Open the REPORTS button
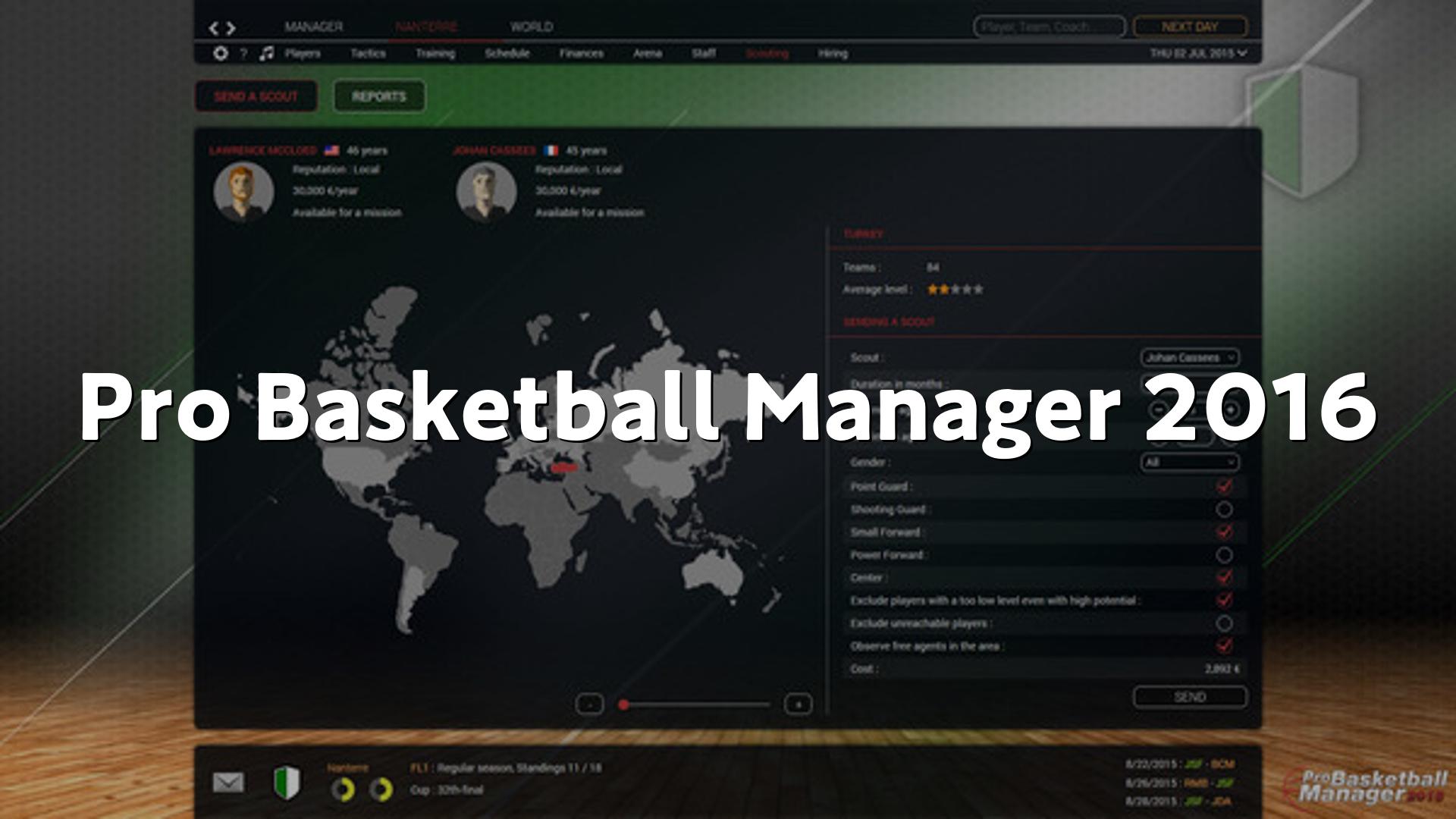This screenshot has width=1456, height=819. (x=379, y=96)
